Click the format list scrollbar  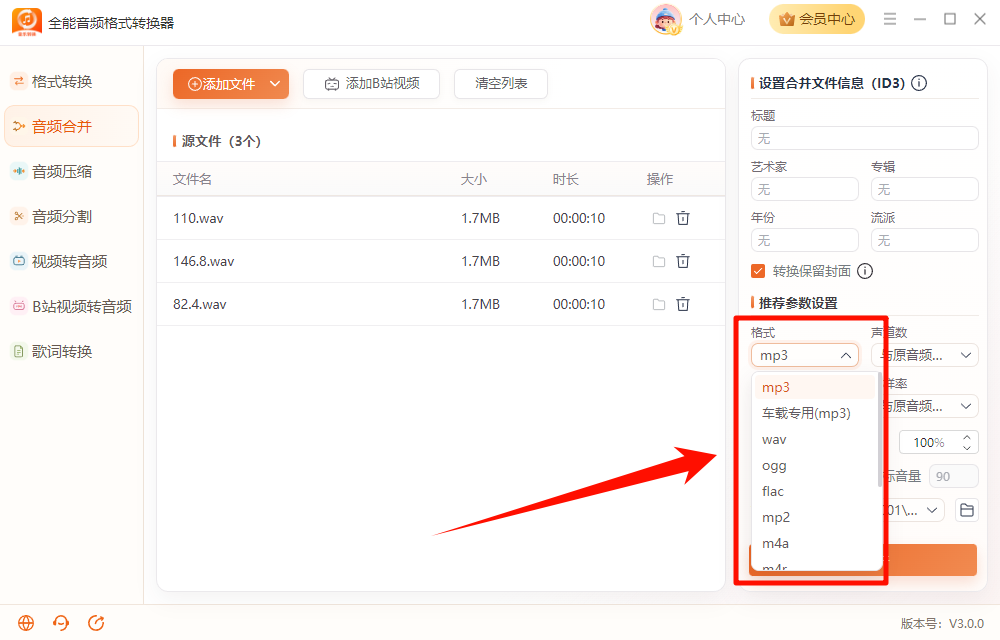(880, 431)
